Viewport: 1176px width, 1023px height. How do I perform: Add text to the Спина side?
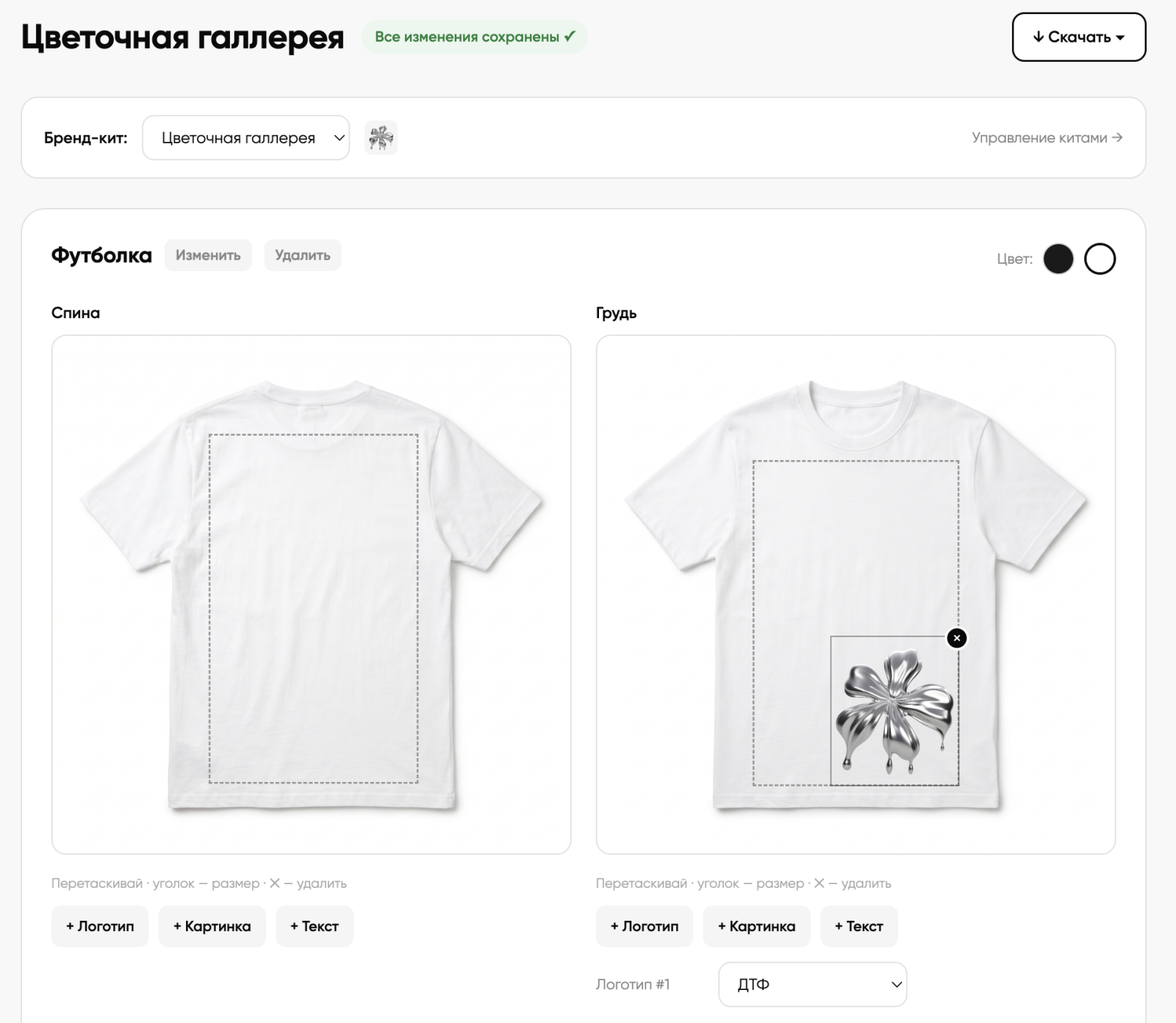[x=315, y=926]
